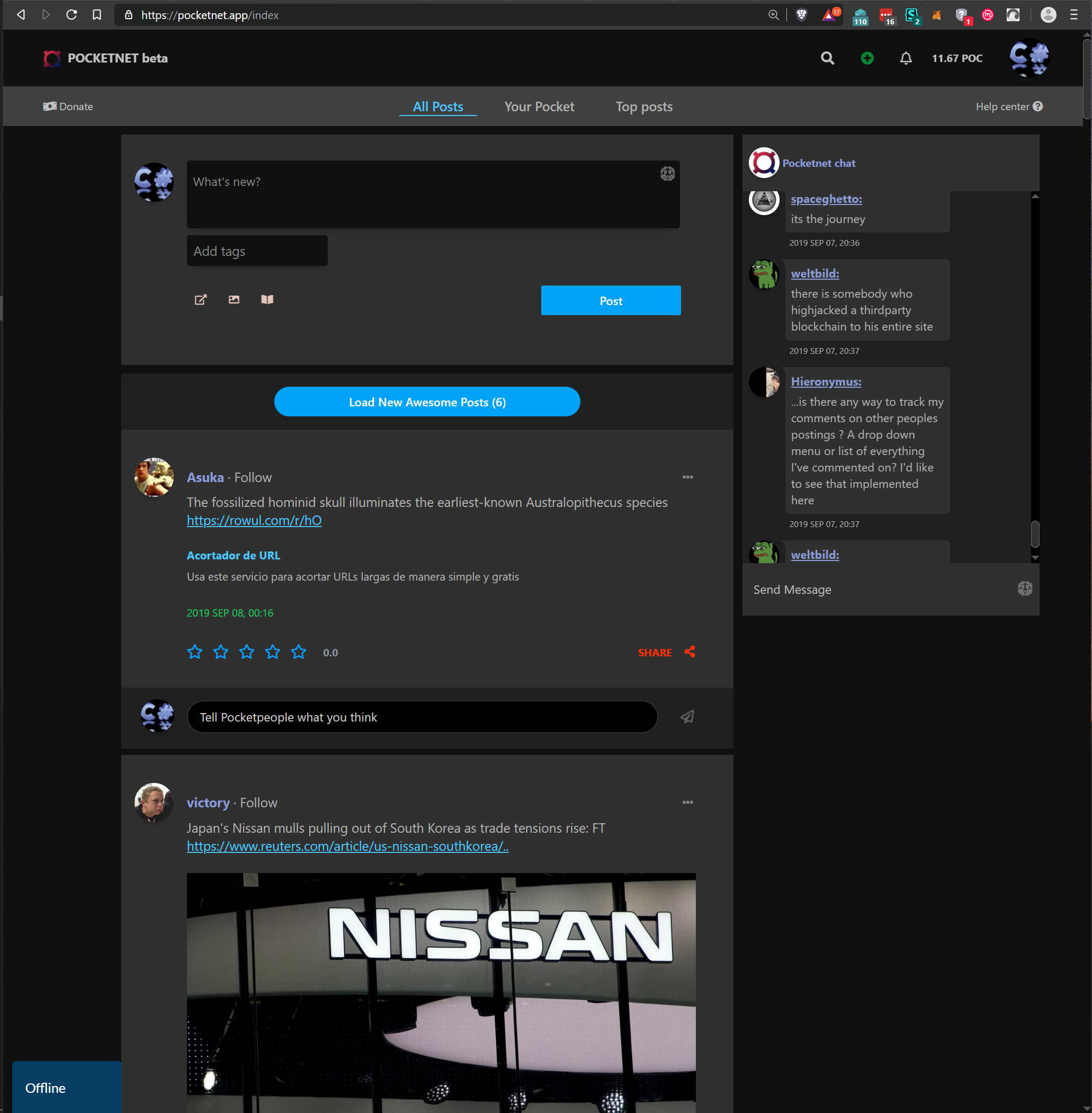Open user profile avatar in header
Viewport: 1092px width, 1113px height.
coord(1029,57)
